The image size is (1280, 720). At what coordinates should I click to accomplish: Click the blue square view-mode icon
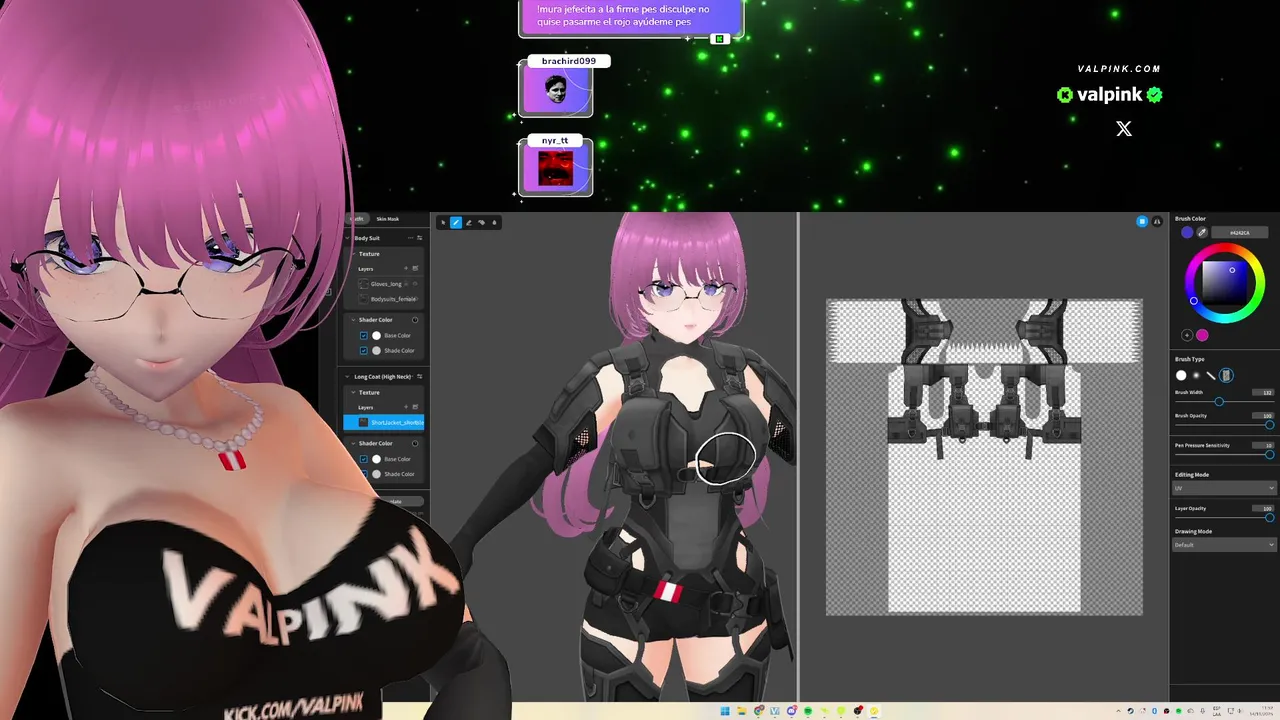[1142, 221]
